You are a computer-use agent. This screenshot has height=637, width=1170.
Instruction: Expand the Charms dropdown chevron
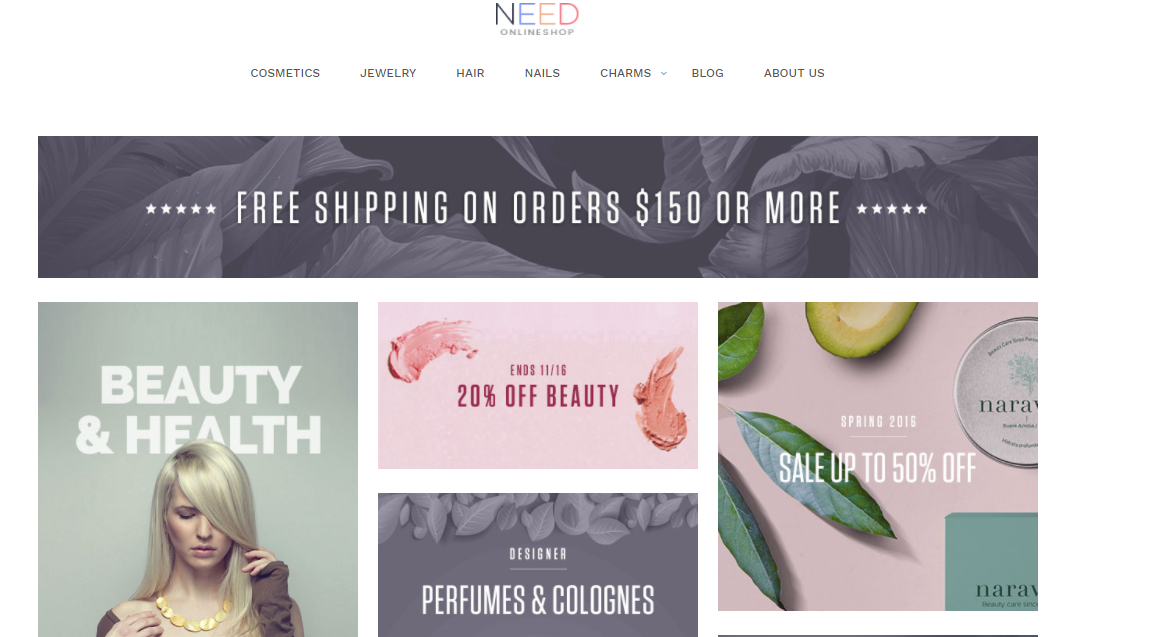(663, 73)
